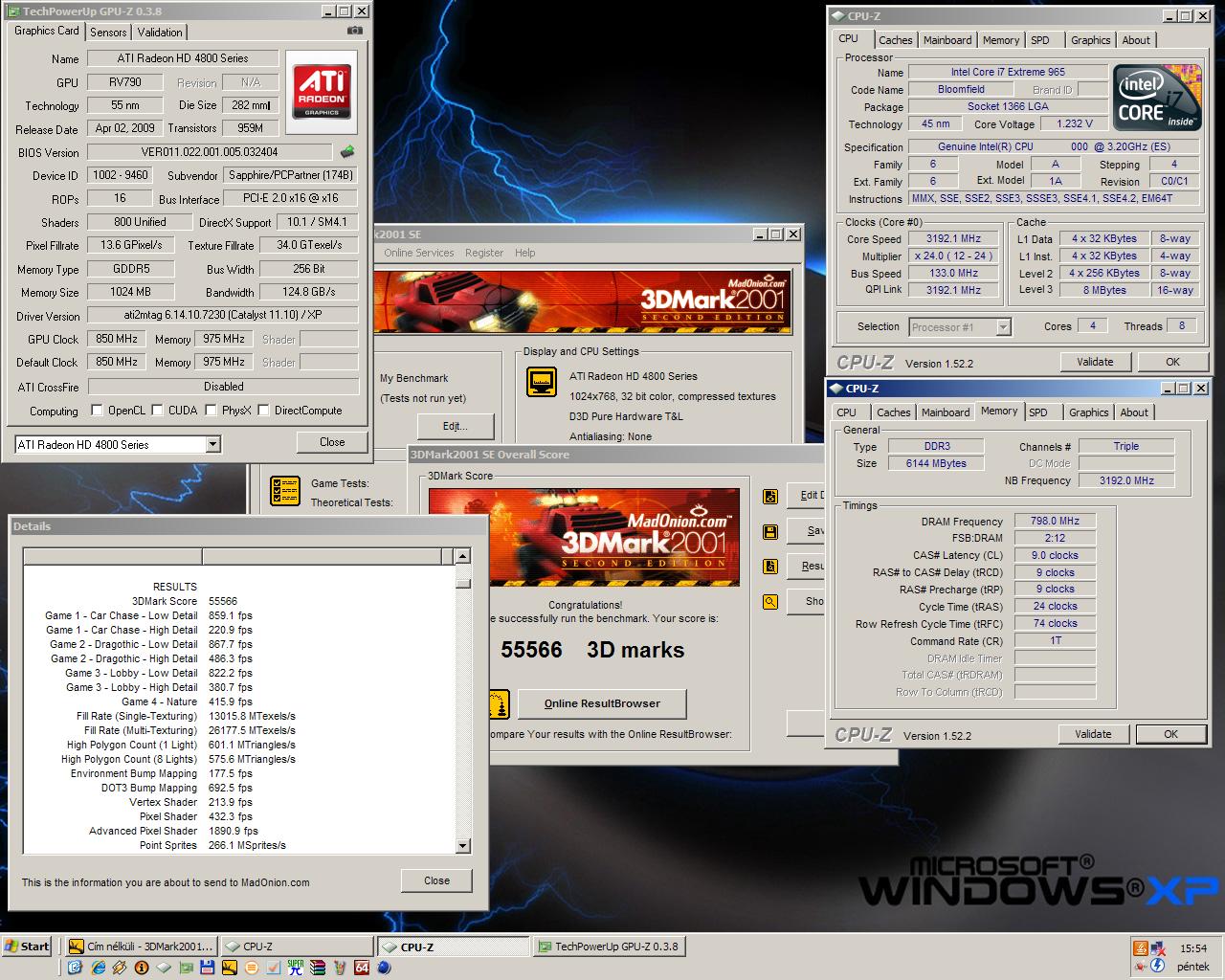Screen dimensions: 1225x980
Task: Click the monitor icon in Display settings
Action: coord(542,382)
